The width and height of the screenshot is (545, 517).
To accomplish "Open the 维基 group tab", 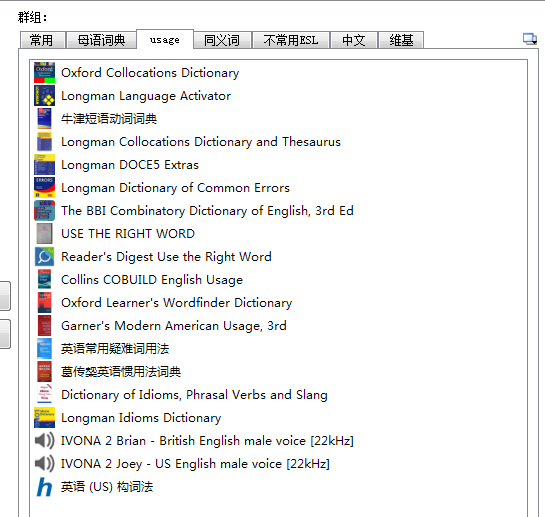I will tap(401, 40).
